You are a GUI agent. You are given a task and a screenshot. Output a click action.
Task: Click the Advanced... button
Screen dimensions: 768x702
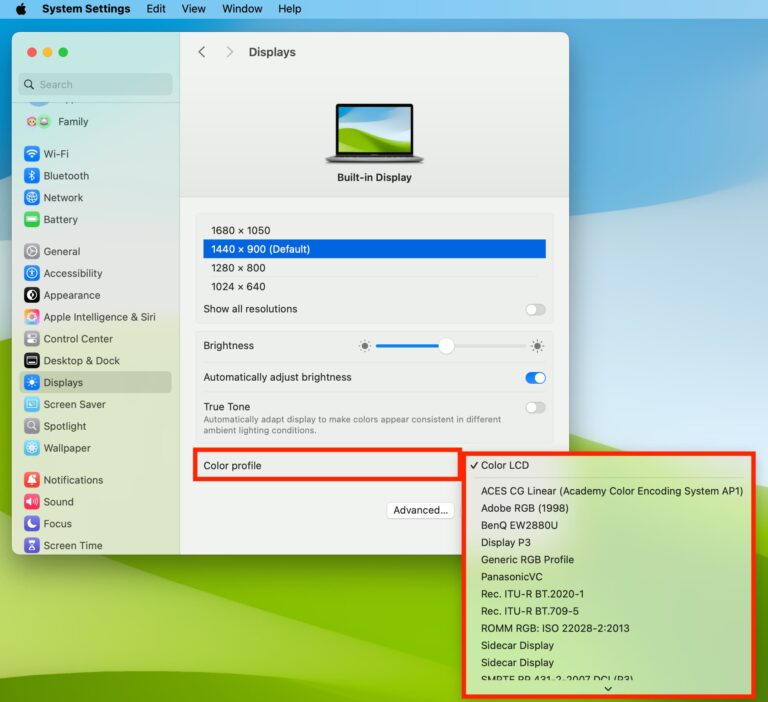tap(420, 510)
